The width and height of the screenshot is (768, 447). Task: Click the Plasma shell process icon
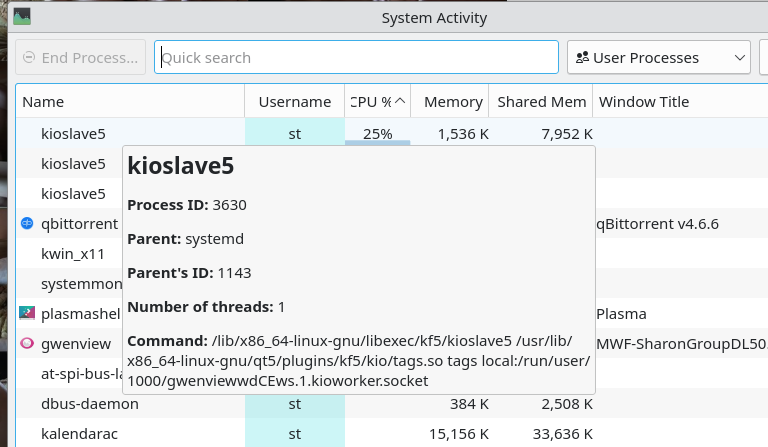(27, 313)
